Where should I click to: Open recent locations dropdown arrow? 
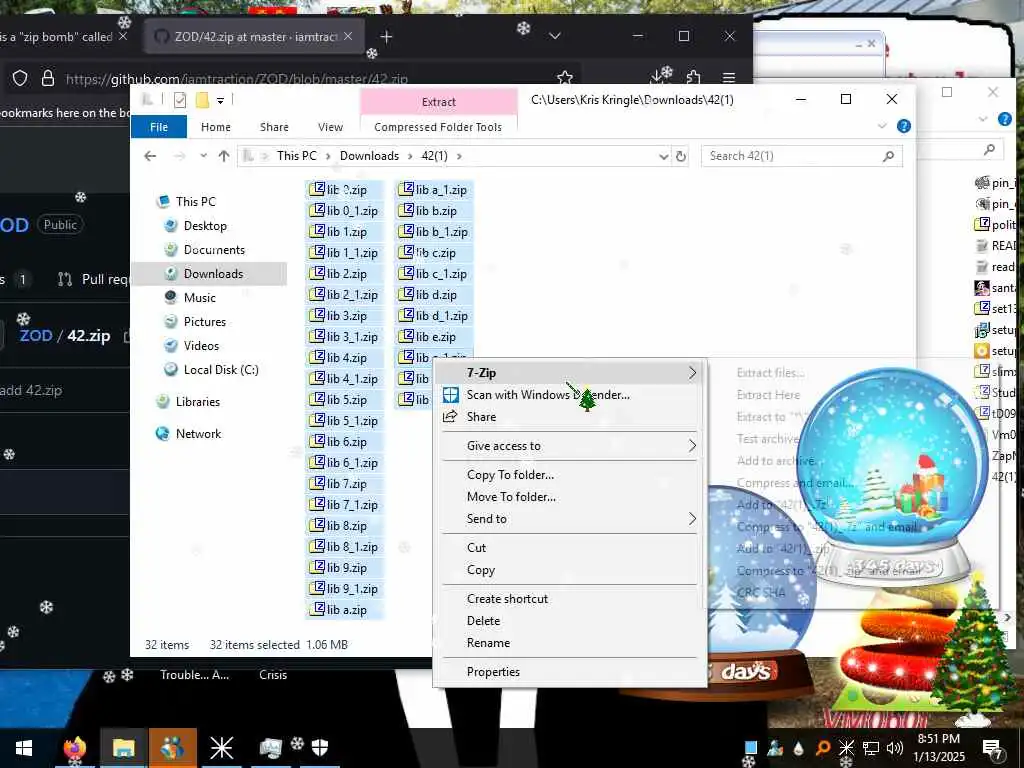coord(204,156)
